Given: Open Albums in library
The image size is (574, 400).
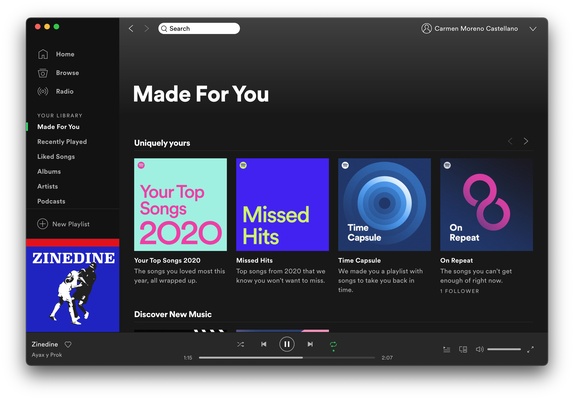Looking at the screenshot, I should [49, 171].
